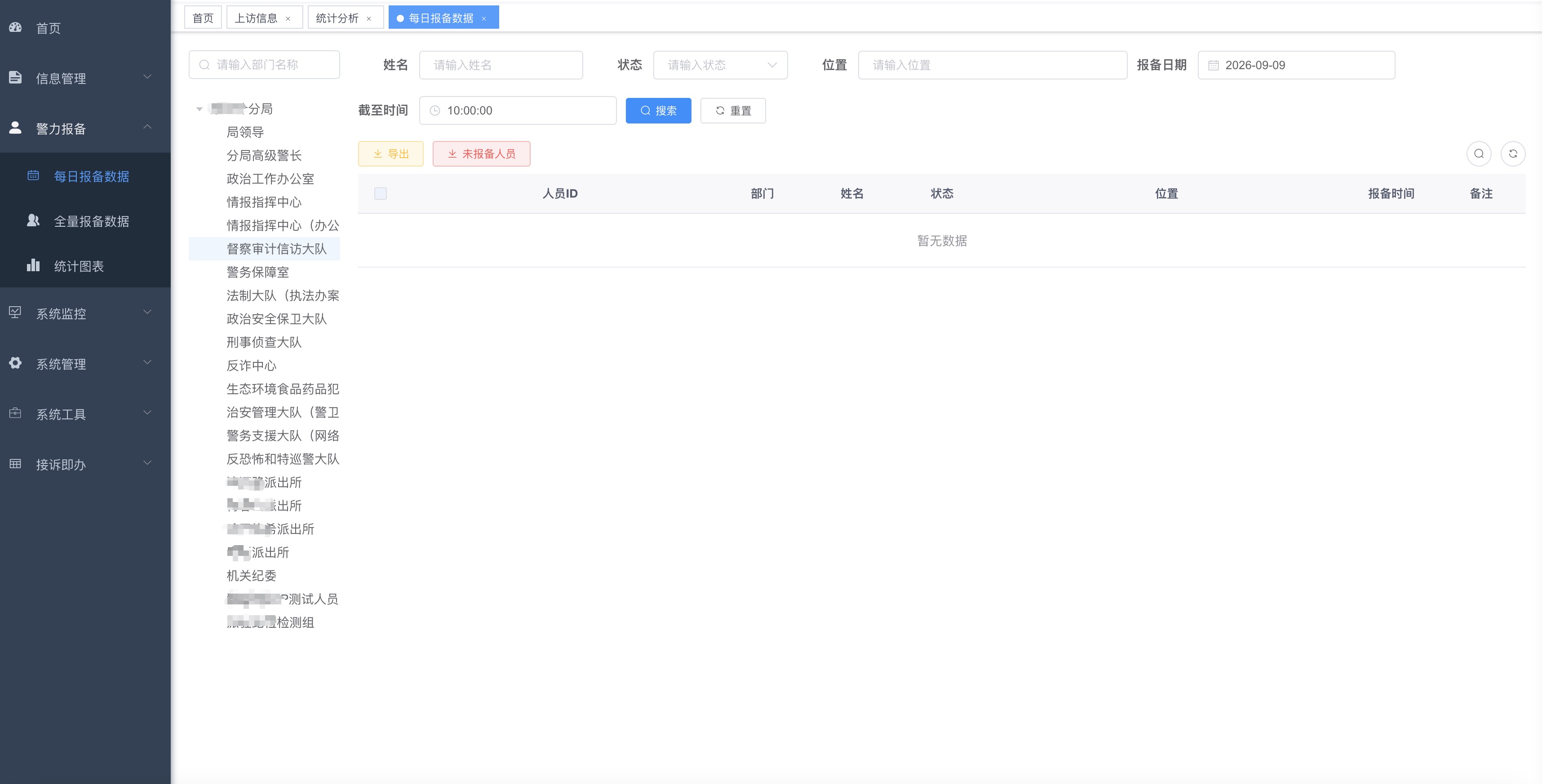Focus the 姓名 input field
The image size is (1542, 784).
click(501, 65)
